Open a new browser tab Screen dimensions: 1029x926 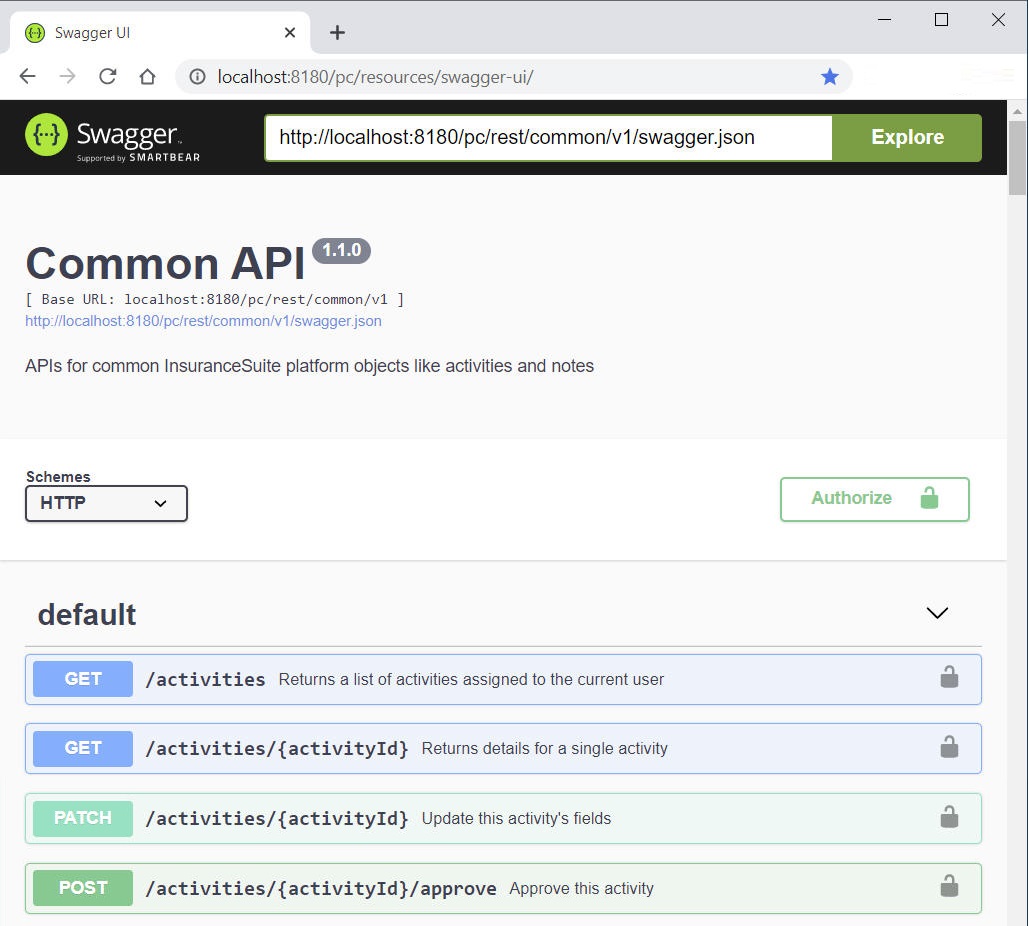coord(337,31)
